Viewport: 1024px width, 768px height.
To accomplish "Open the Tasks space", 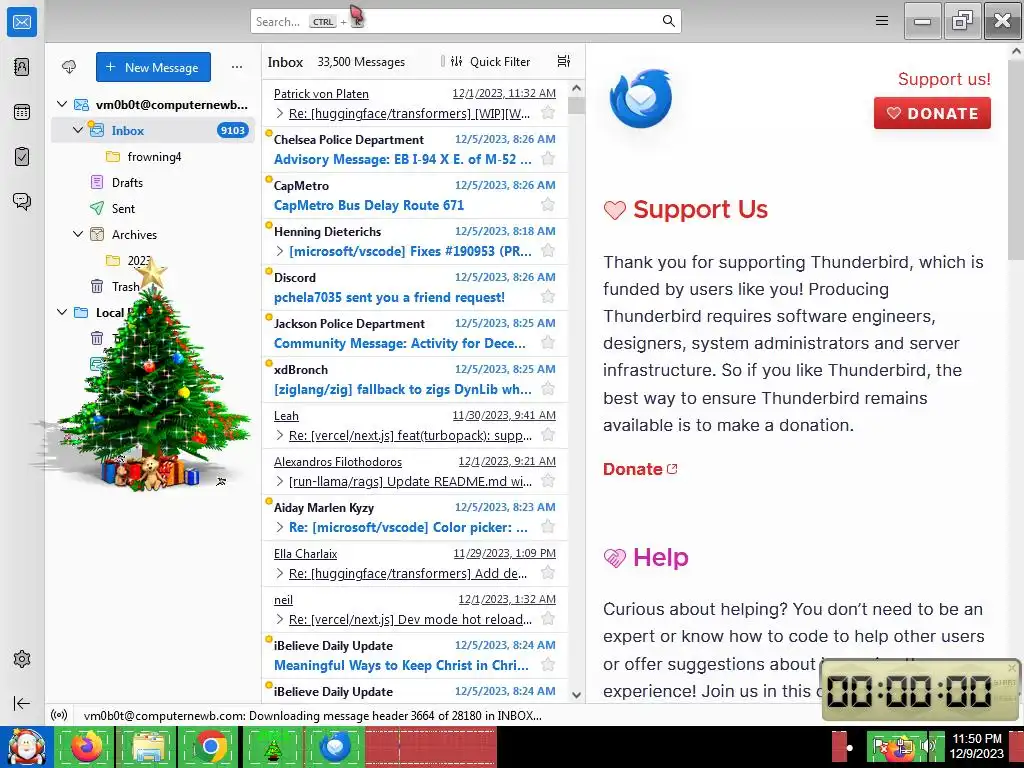I will [x=22, y=157].
